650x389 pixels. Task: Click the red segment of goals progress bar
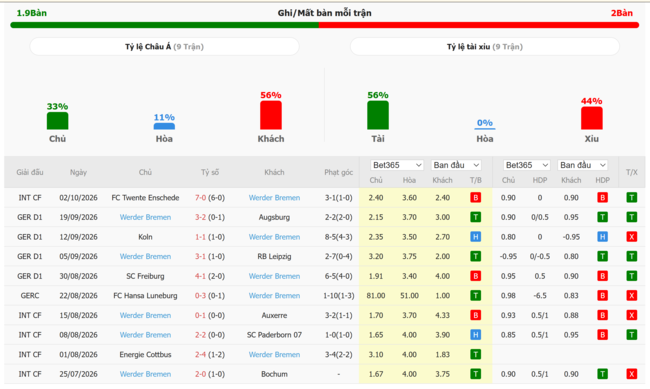[x=479, y=25]
